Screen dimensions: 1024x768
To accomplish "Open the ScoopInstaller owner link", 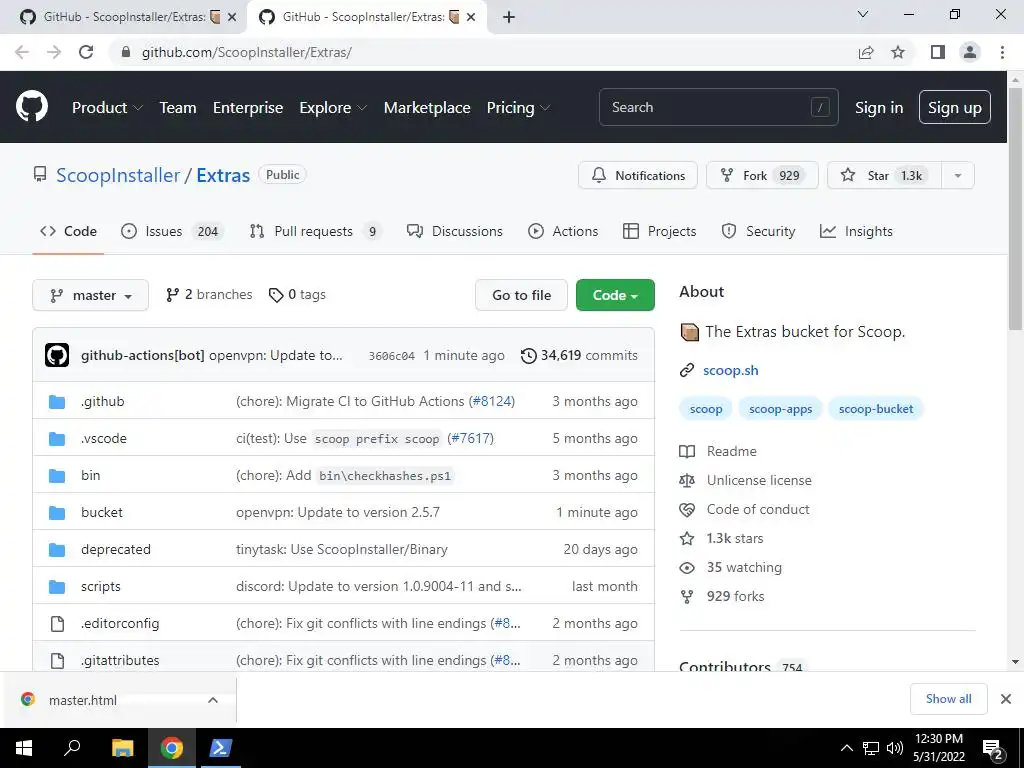I will click(x=118, y=175).
